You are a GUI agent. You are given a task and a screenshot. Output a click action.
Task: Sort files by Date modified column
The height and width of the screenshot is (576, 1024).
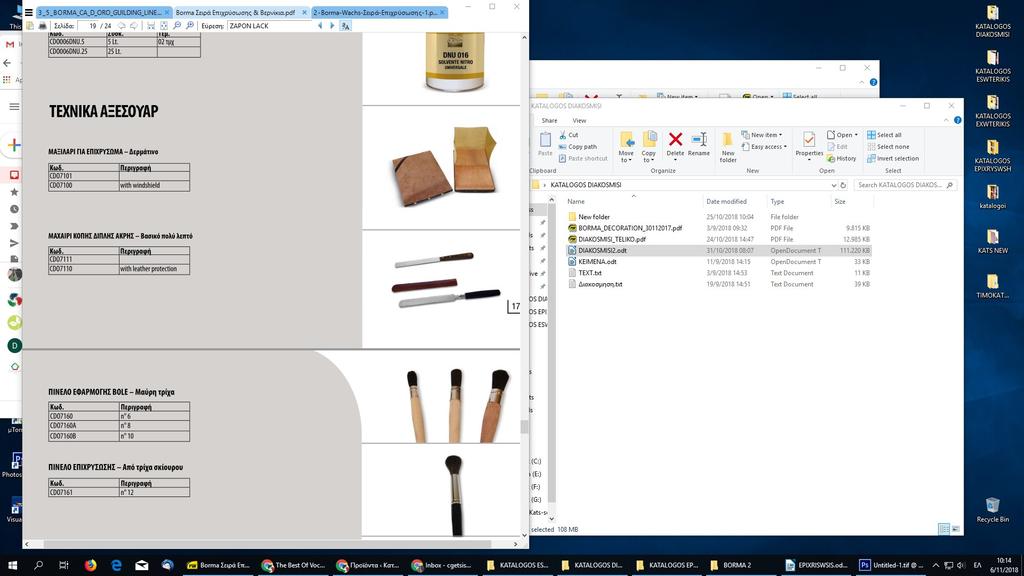(x=726, y=202)
